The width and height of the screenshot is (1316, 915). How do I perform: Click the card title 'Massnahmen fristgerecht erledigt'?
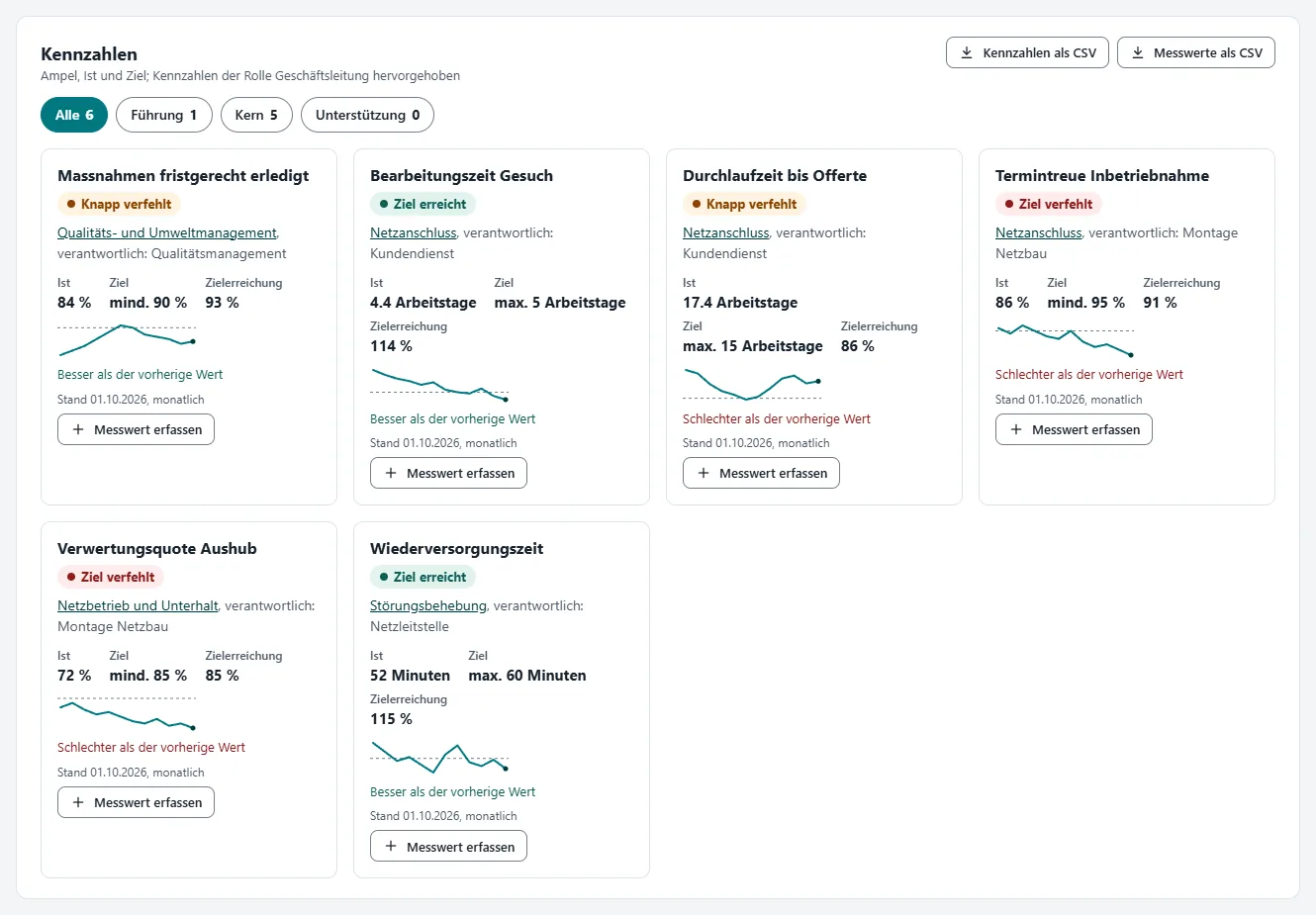click(x=183, y=175)
